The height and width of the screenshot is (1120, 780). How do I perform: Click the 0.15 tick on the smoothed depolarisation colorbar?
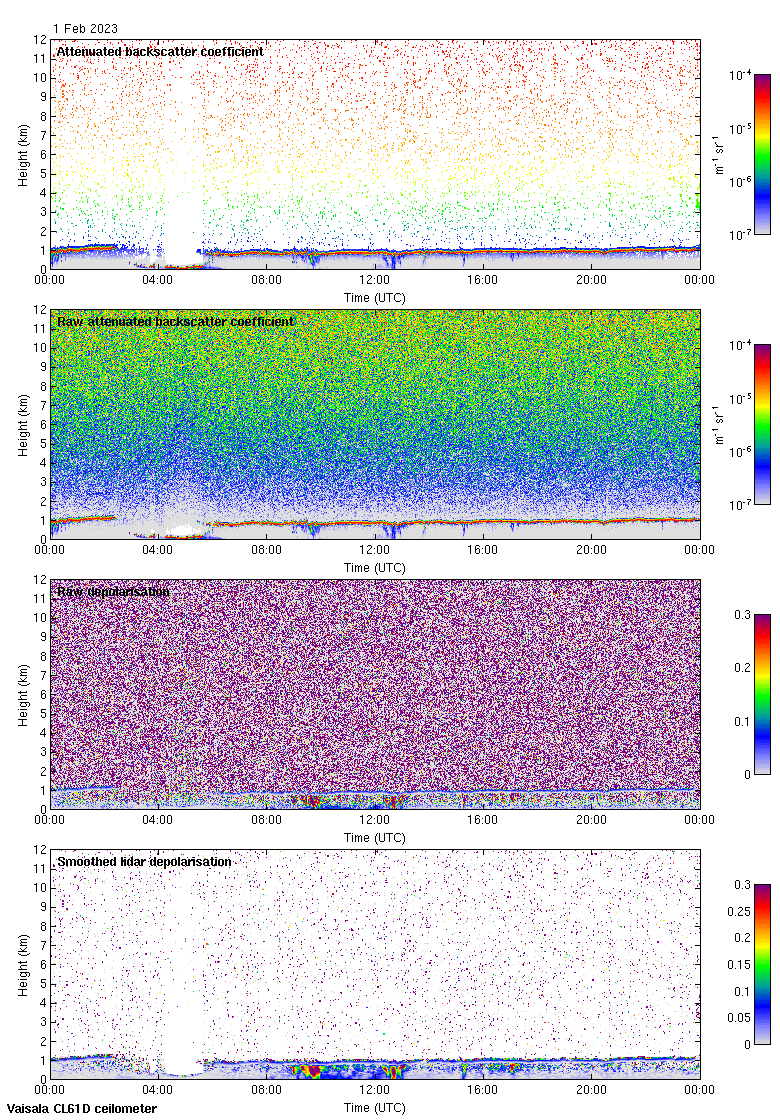tap(739, 965)
